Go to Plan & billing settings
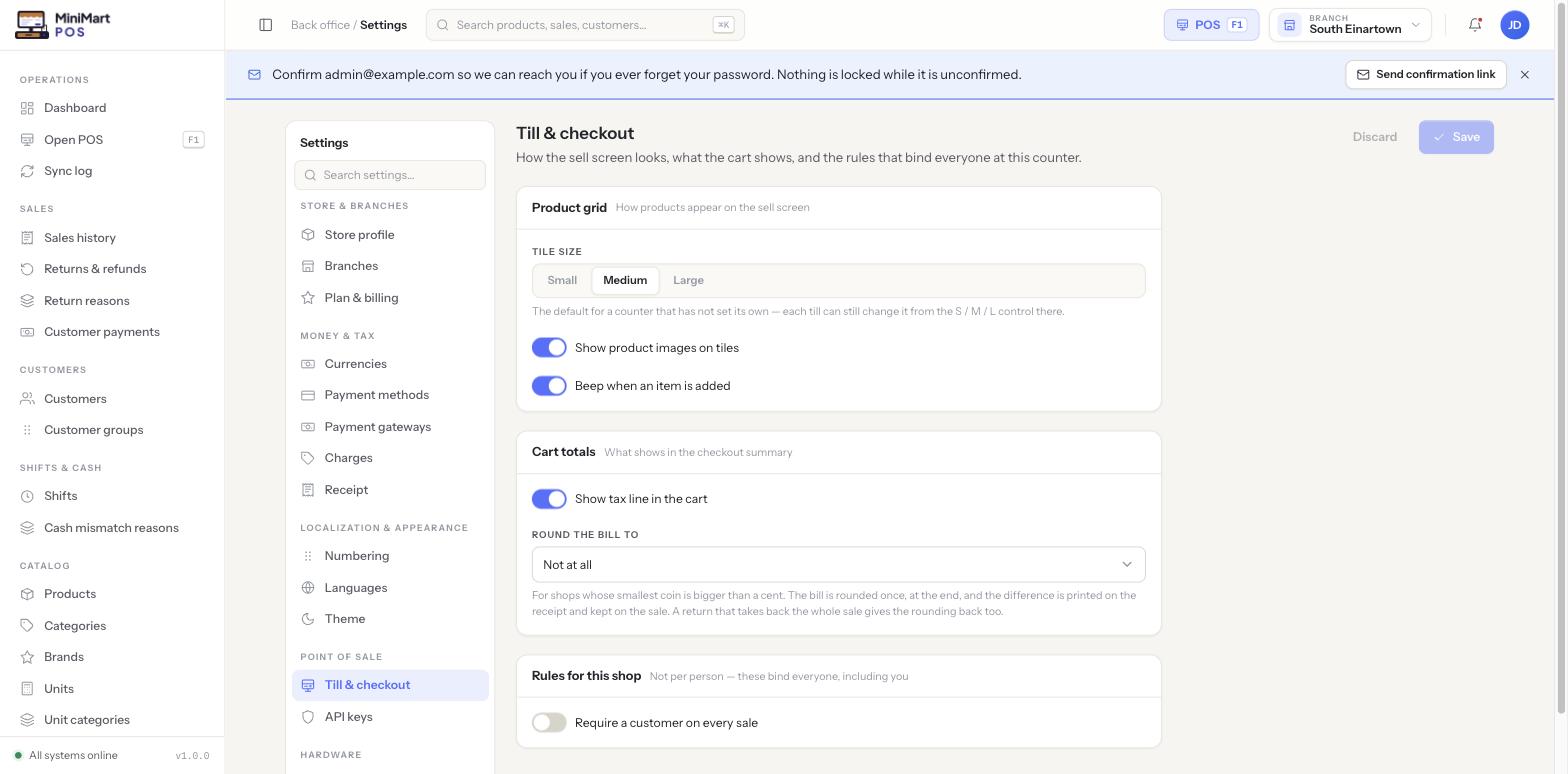This screenshot has height=774, width=1568. (x=390, y=298)
